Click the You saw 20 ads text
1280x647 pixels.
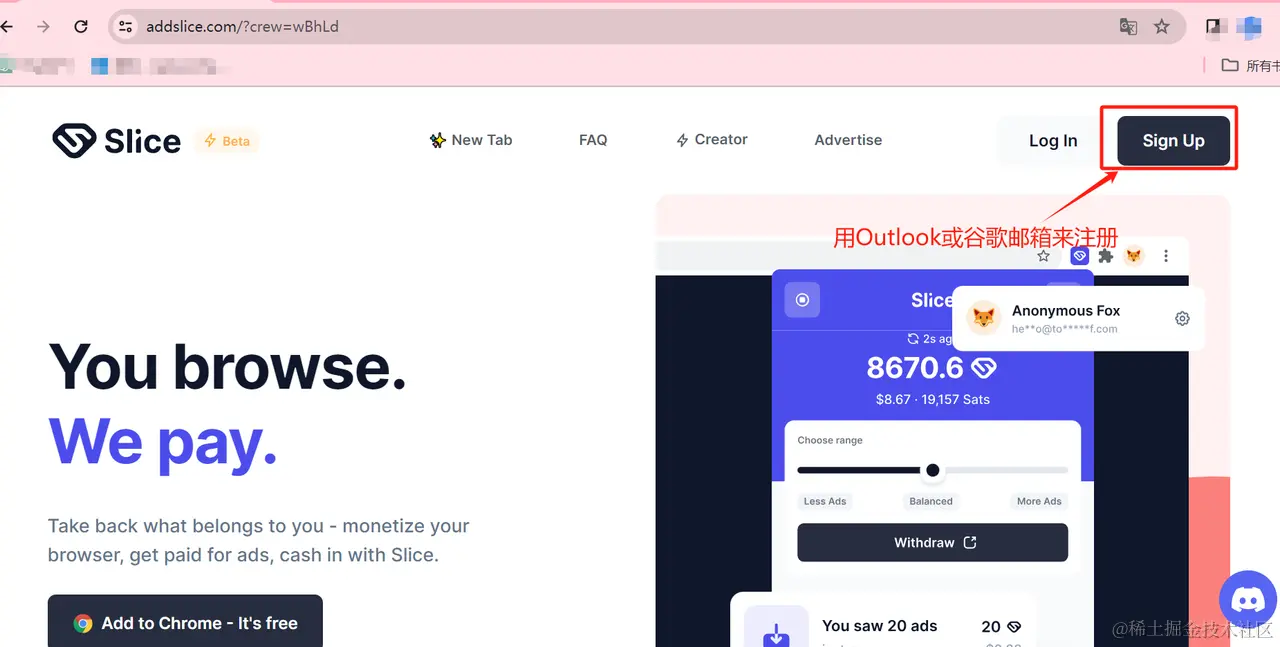pos(880,626)
